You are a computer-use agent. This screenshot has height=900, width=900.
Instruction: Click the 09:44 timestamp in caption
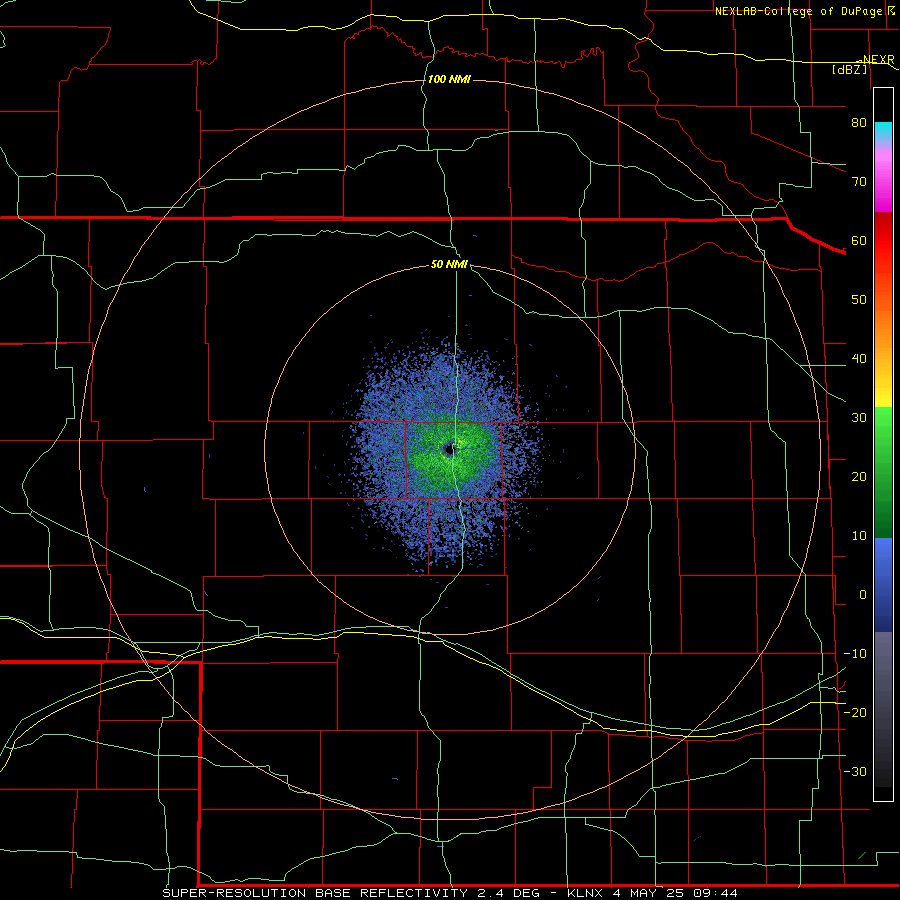tap(715, 893)
